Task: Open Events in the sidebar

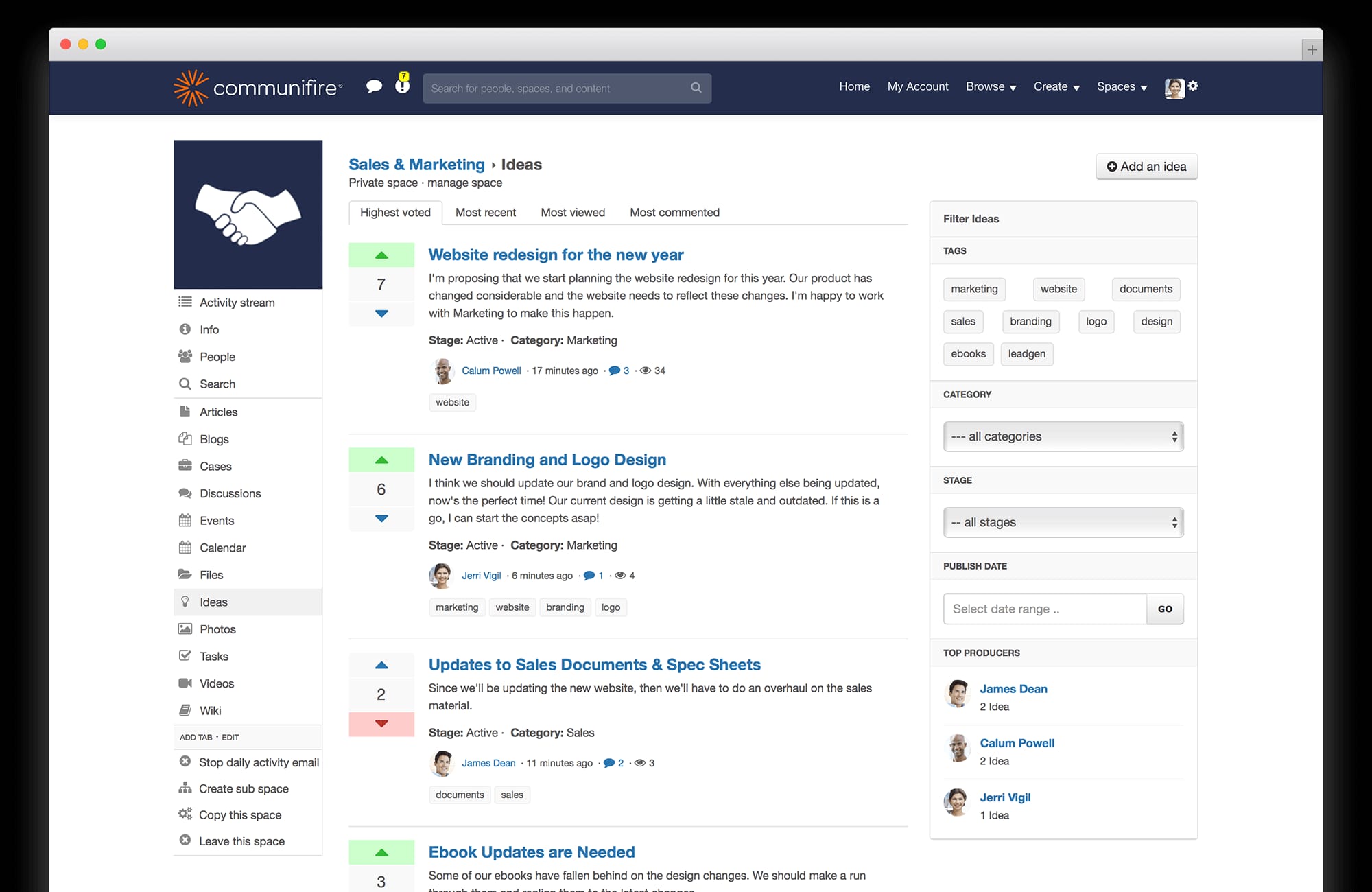Action: (248, 521)
